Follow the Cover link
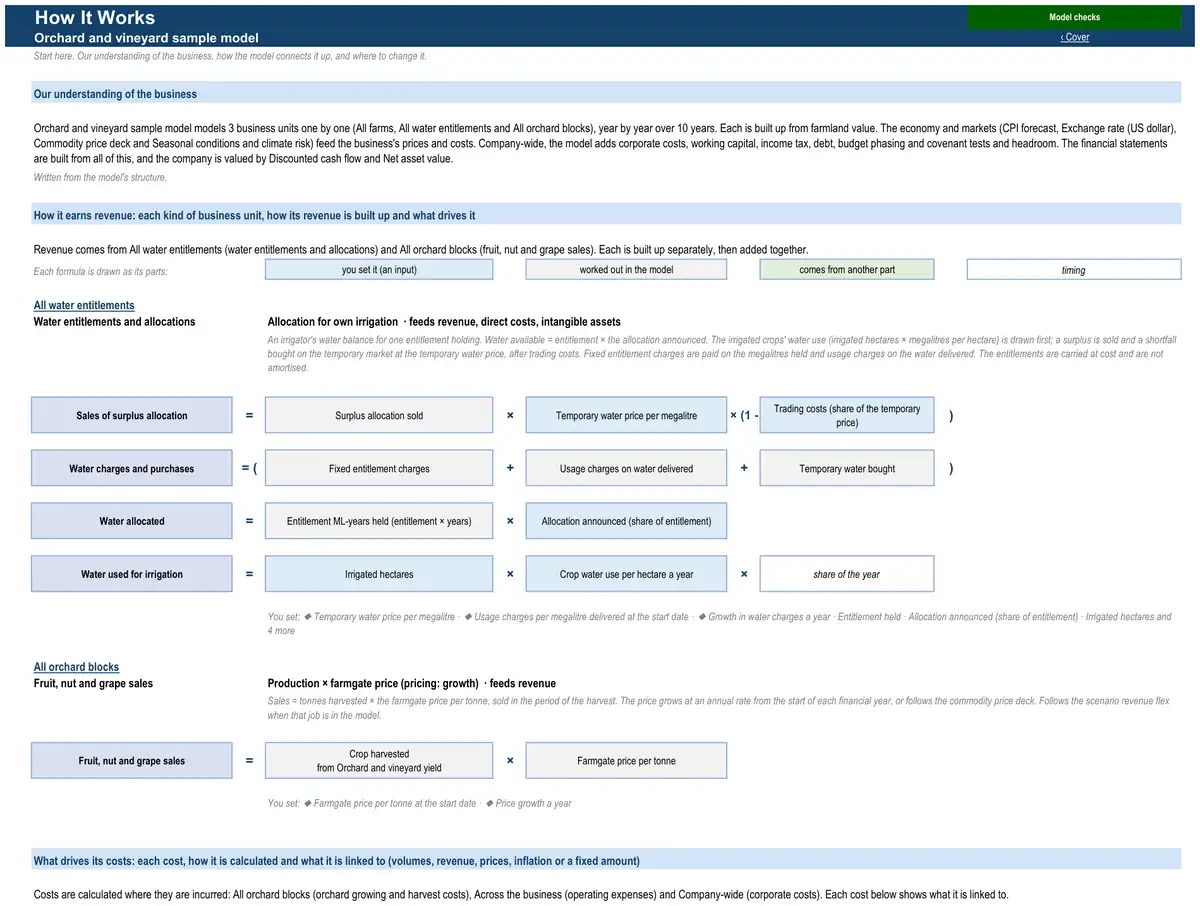Viewport: 1200px width, 906px height. (x=1075, y=37)
